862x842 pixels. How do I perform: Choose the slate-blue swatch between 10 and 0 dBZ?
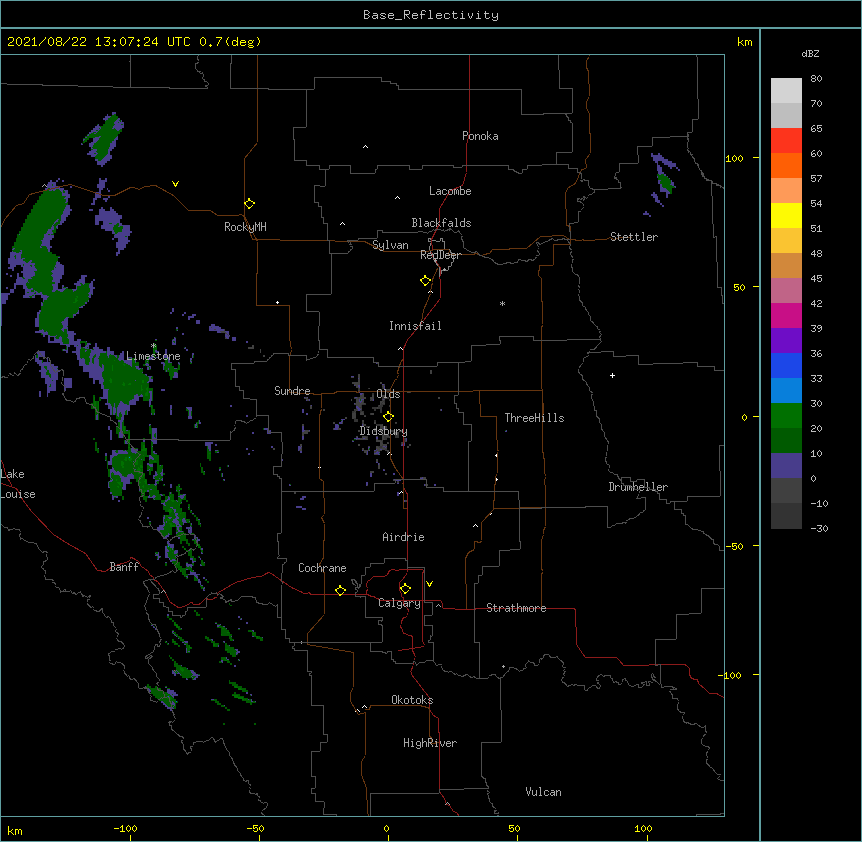[x=786, y=466]
